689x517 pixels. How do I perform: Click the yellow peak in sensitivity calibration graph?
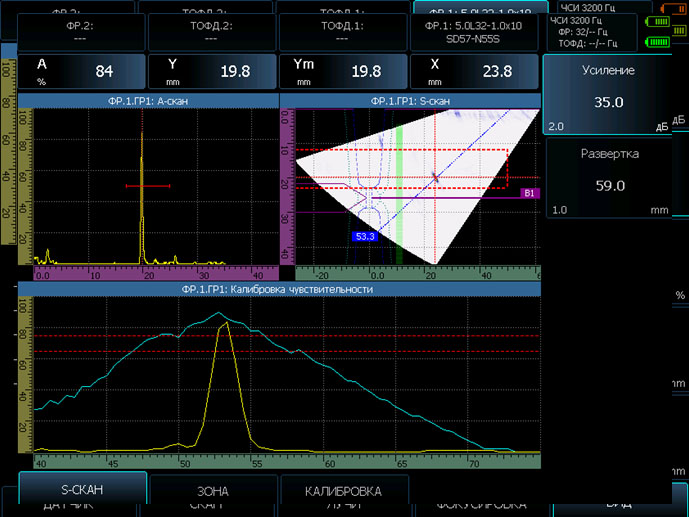[x=228, y=325]
